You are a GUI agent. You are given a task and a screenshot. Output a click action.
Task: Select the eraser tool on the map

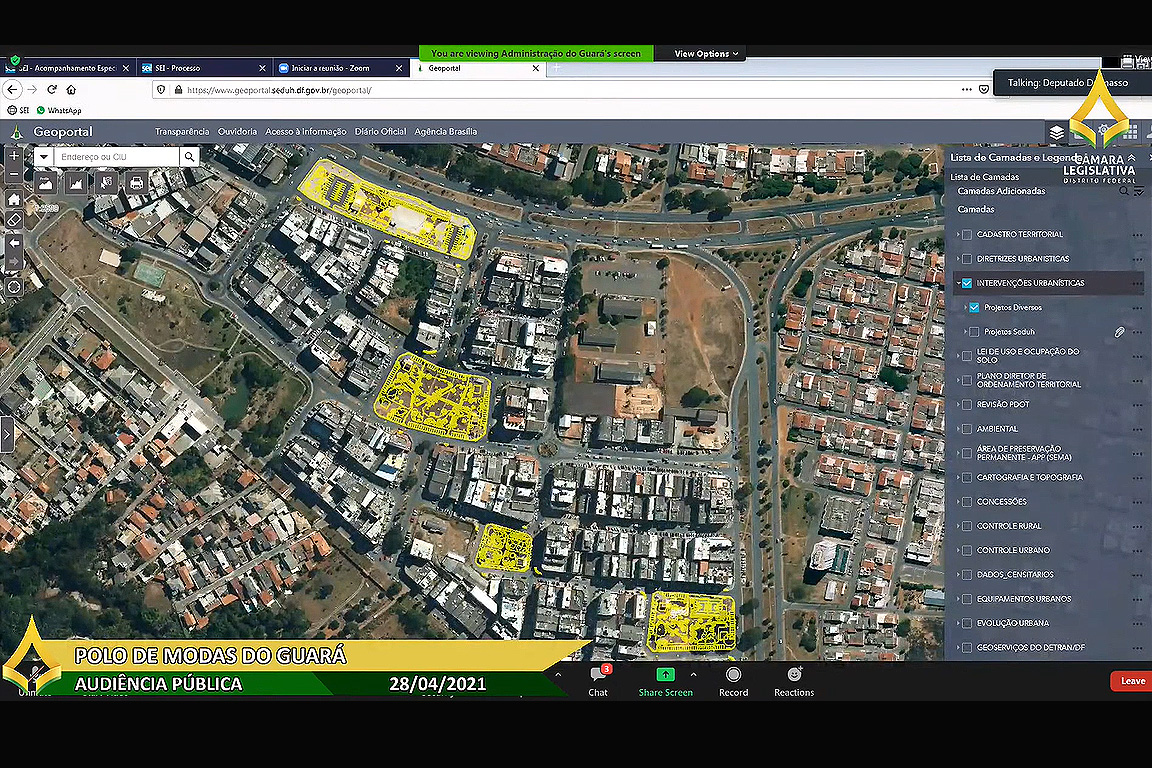[x=14, y=220]
